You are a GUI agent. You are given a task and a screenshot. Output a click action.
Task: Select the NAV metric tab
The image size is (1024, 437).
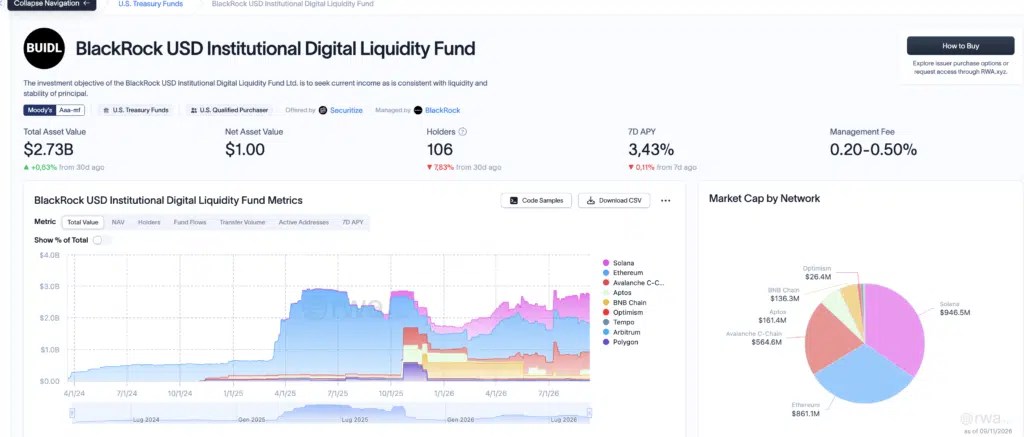point(118,222)
